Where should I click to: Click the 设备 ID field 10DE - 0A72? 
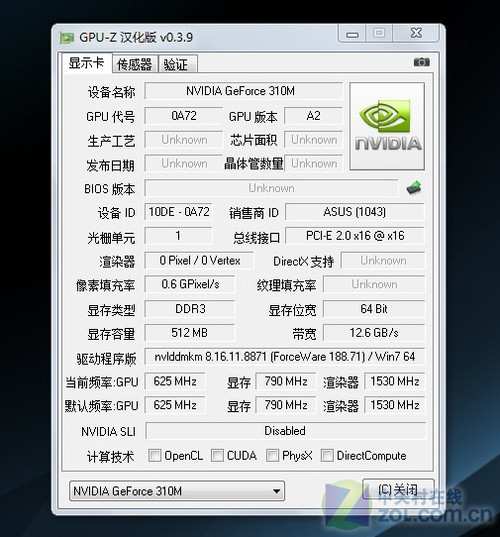click(x=178, y=212)
